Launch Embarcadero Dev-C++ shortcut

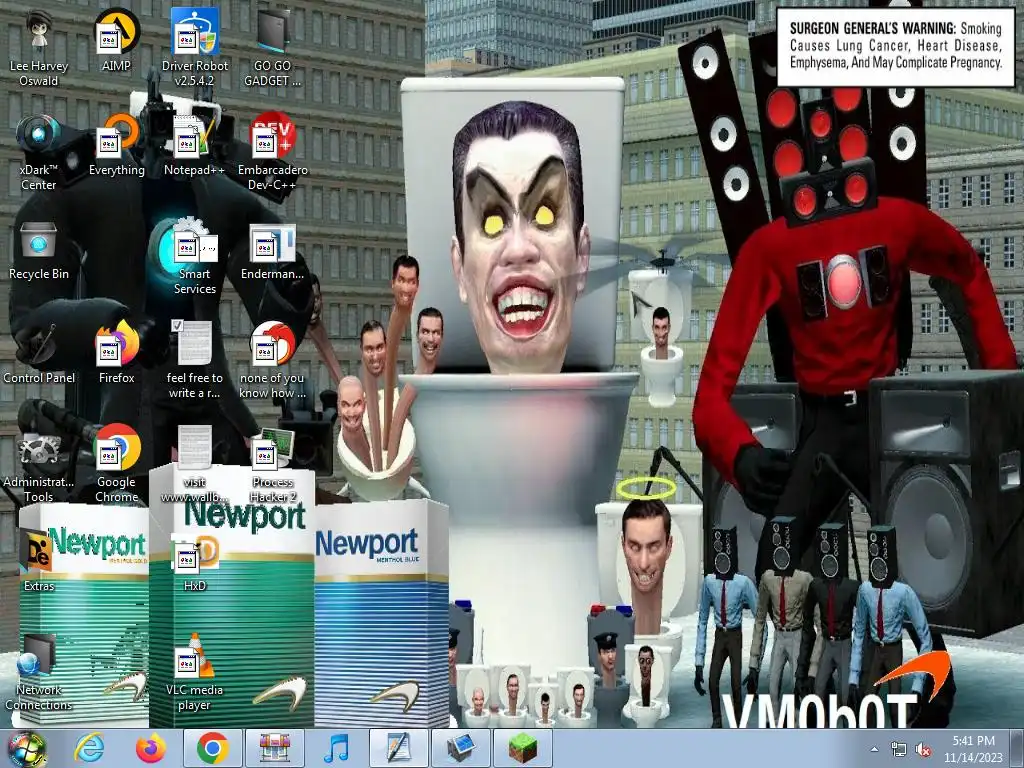(272, 153)
